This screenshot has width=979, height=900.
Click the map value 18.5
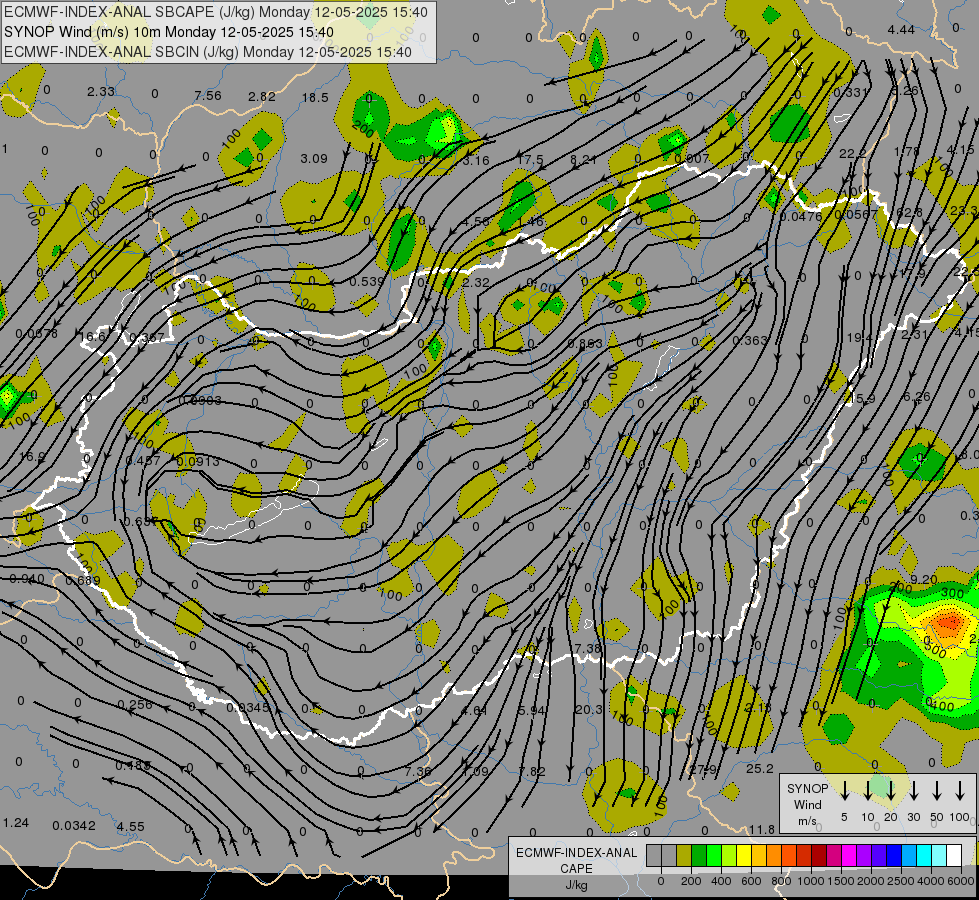(x=315, y=97)
